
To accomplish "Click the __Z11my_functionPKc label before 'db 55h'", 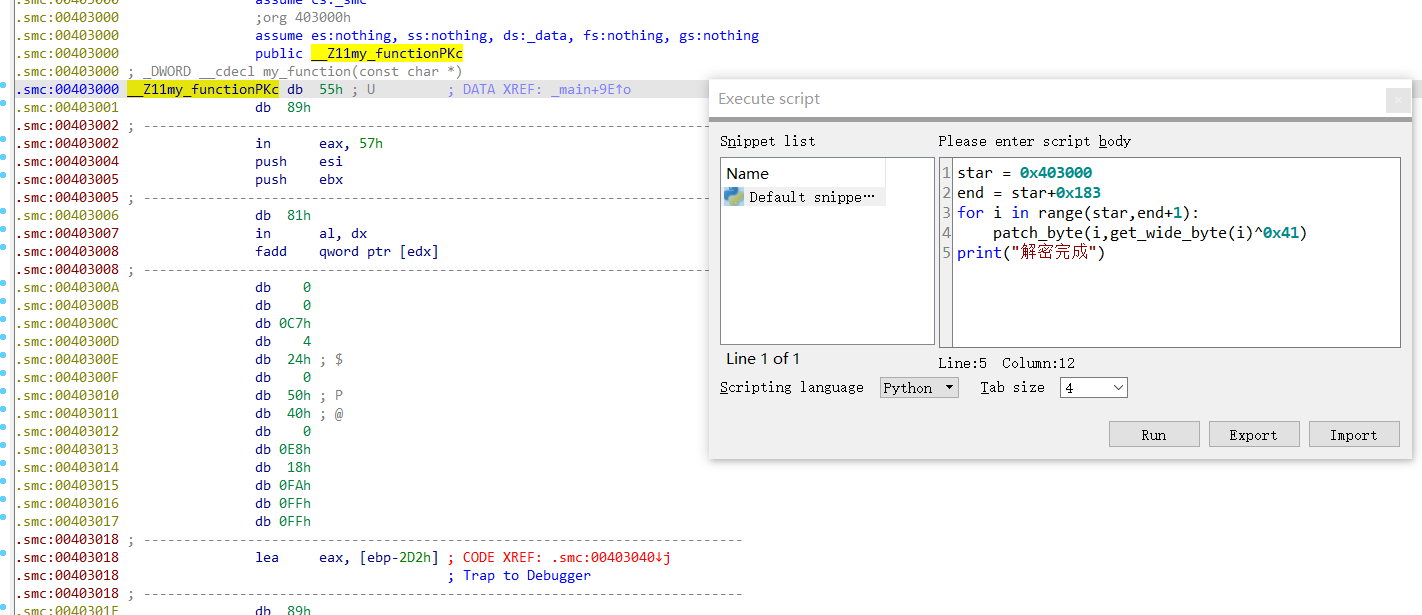I will tap(203, 89).
